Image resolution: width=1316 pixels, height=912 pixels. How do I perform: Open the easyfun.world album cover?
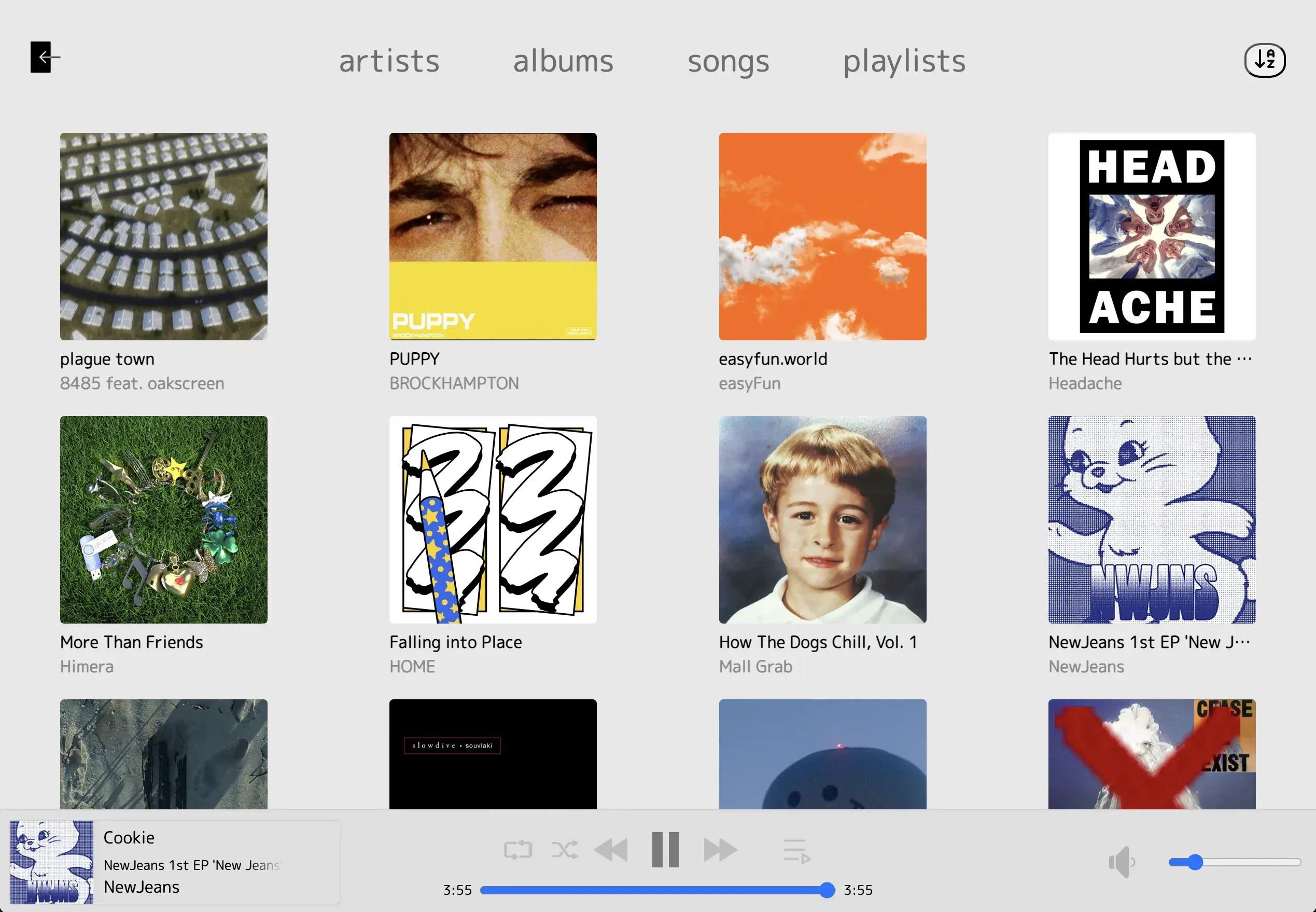point(822,237)
